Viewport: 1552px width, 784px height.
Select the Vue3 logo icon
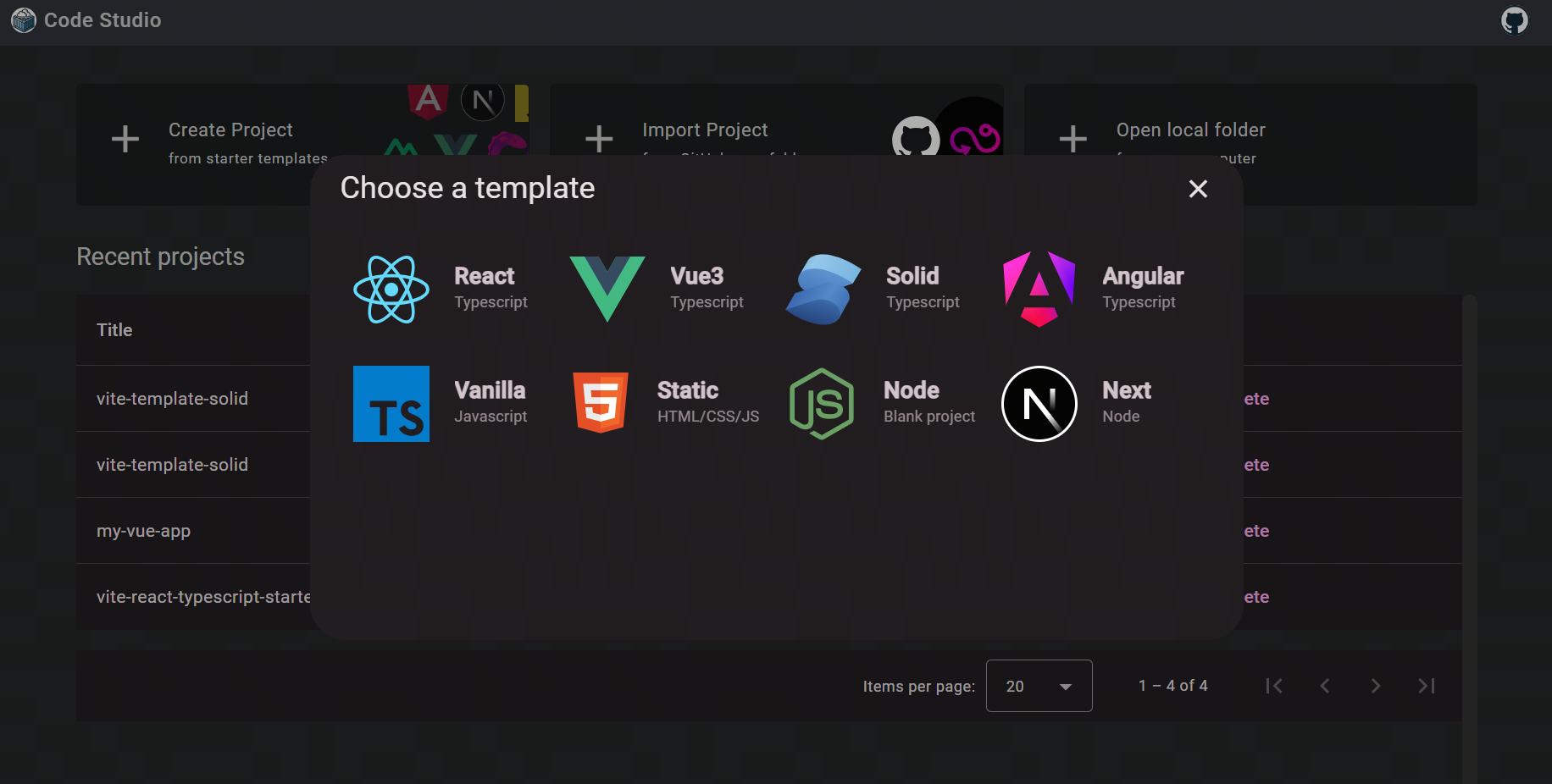607,290
